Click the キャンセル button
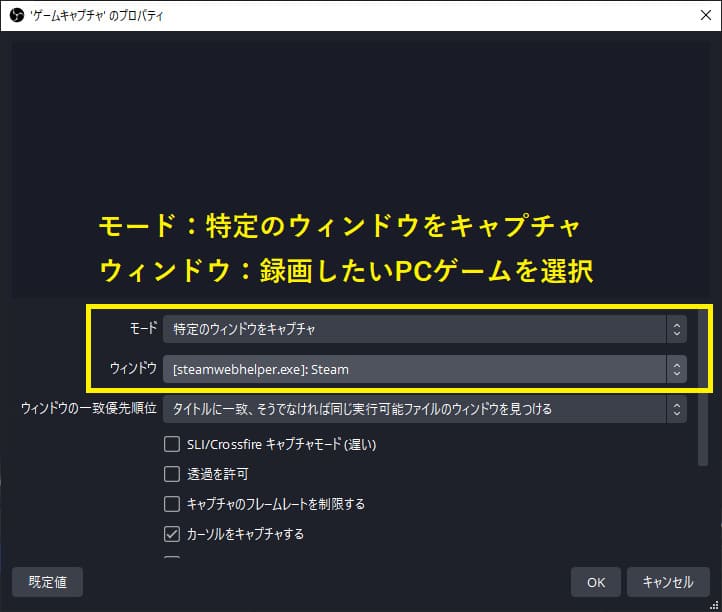This screenshot has width=722, height=612. coord(668,582)
